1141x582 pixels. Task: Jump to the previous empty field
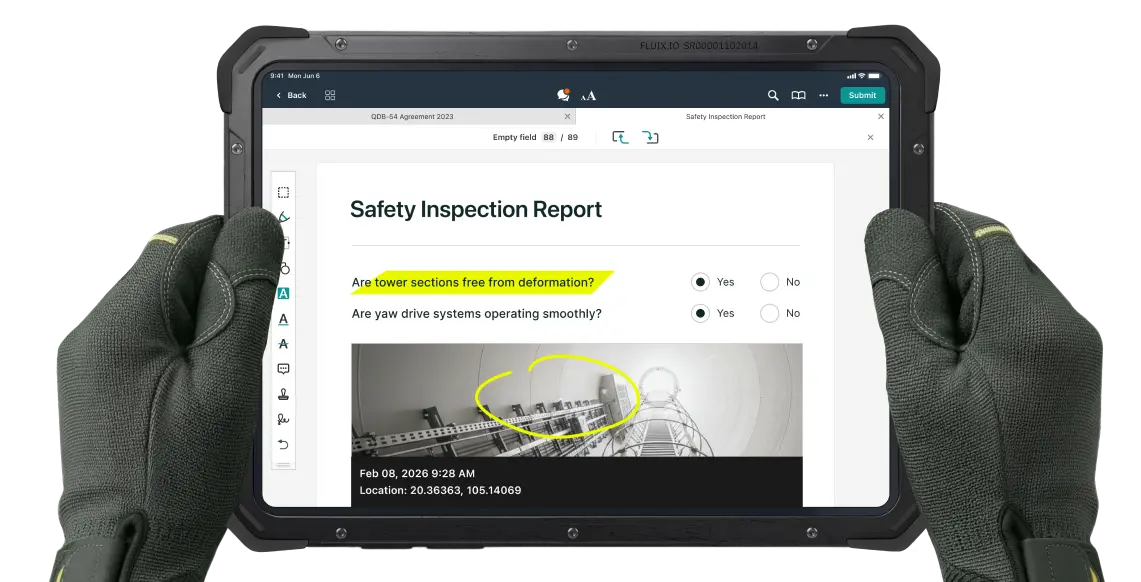[620, 137]
